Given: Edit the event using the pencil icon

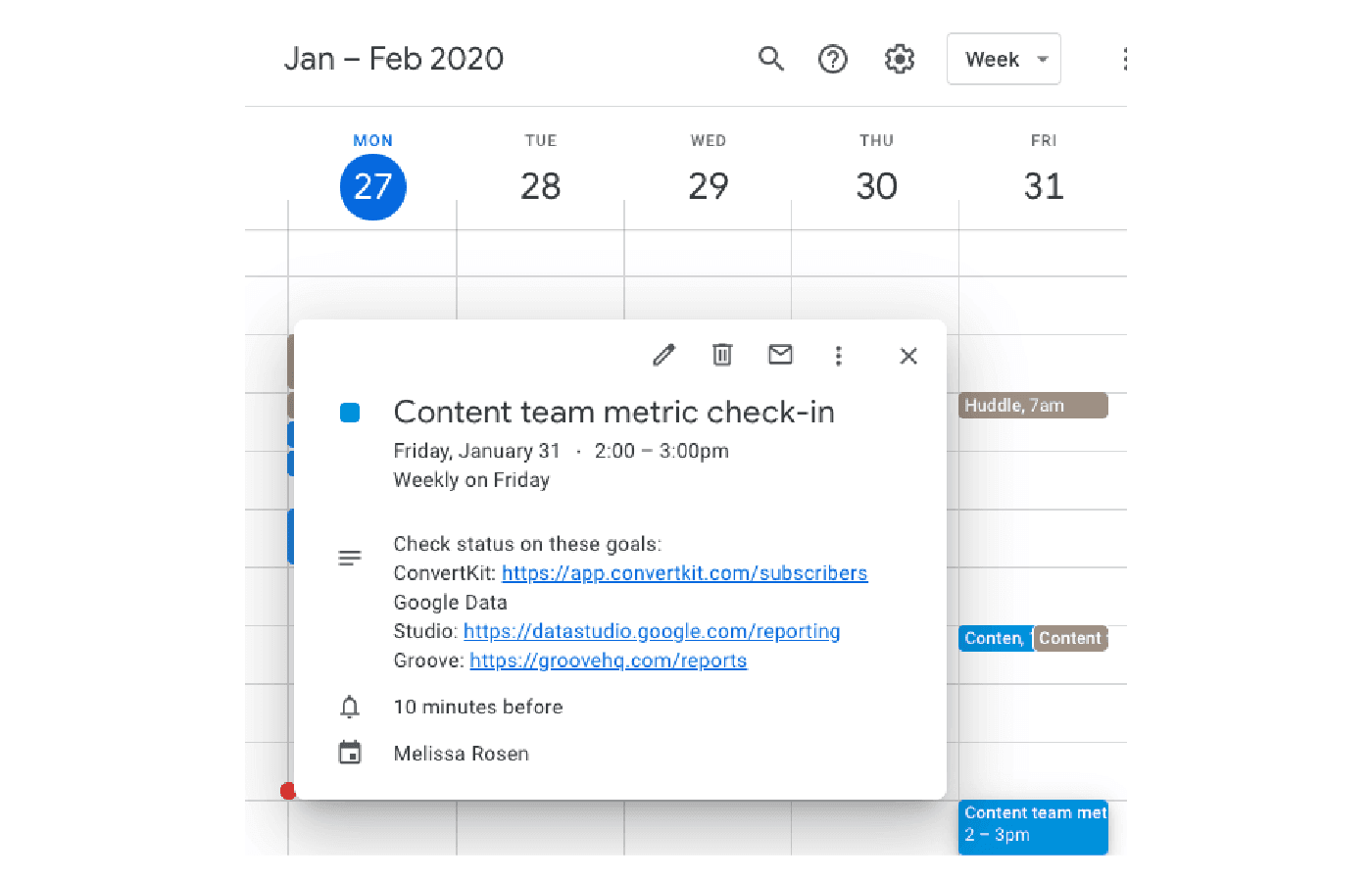Looking at the screenshot, I should coord(663,355).
